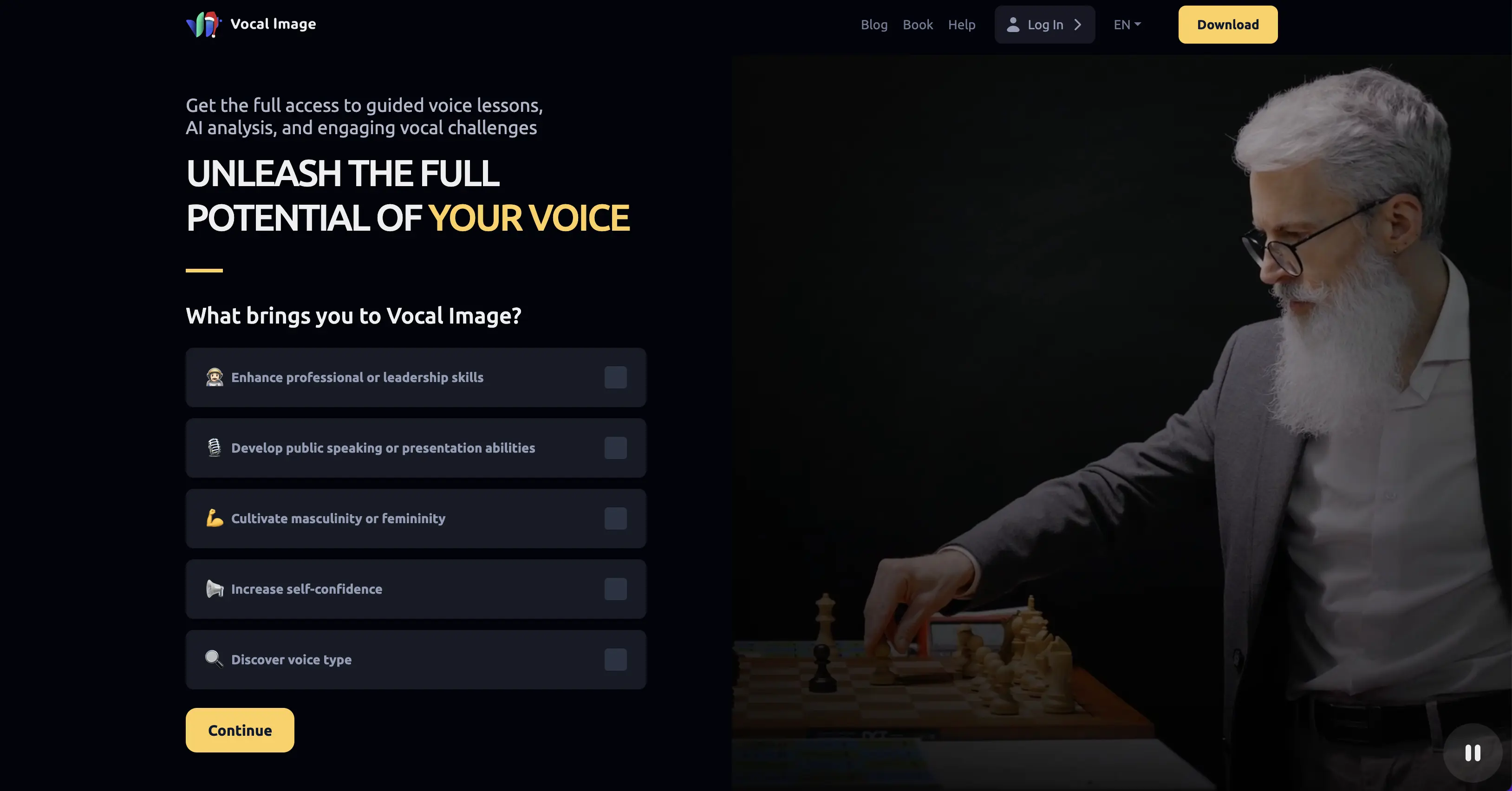Toggle the Enhance professional or leadership skills checkbox

pyautogui.click(x=615, y=377)
